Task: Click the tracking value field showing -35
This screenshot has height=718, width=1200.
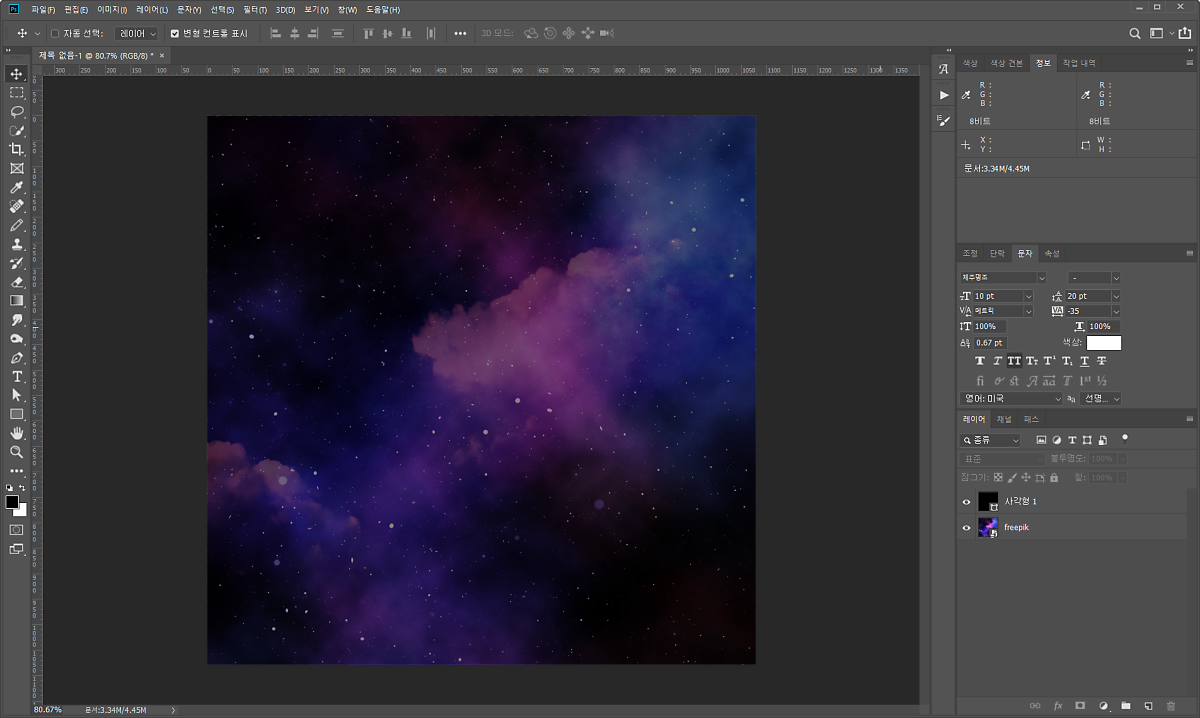Action: point(1086,311)
